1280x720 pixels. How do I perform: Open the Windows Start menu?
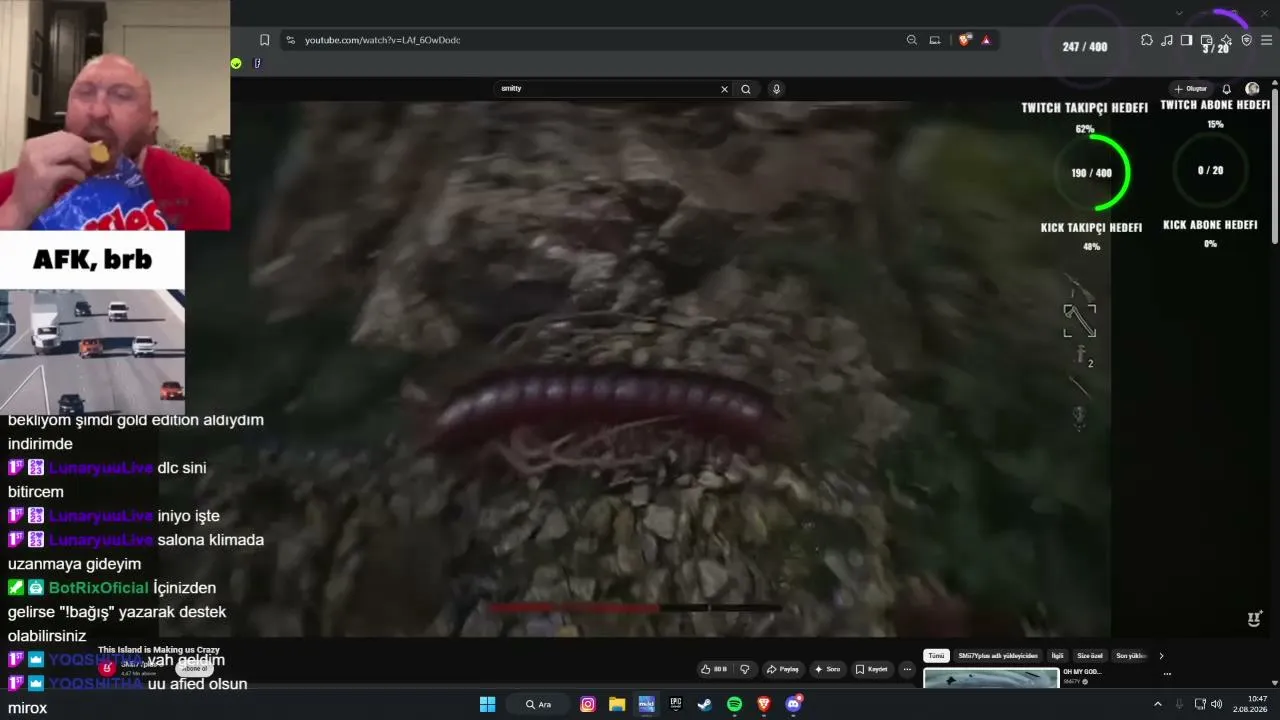[487, 704]
